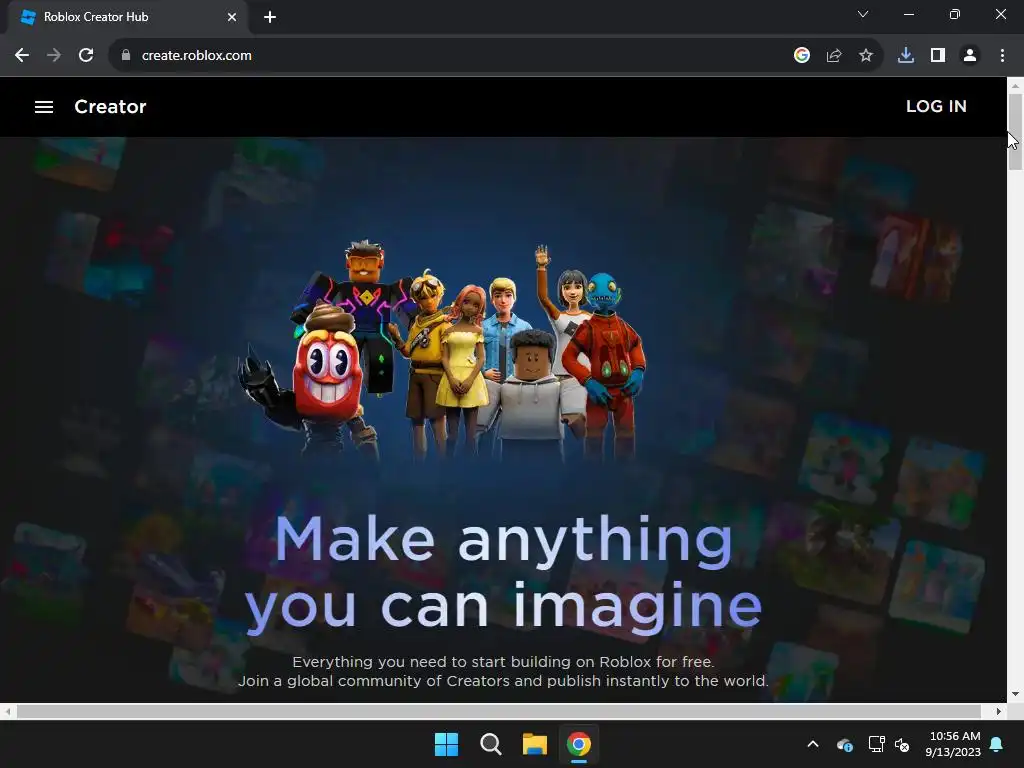1024x768 pixels.
Task: Bookmark this tab with the star icon
Action: pos(866,56)
